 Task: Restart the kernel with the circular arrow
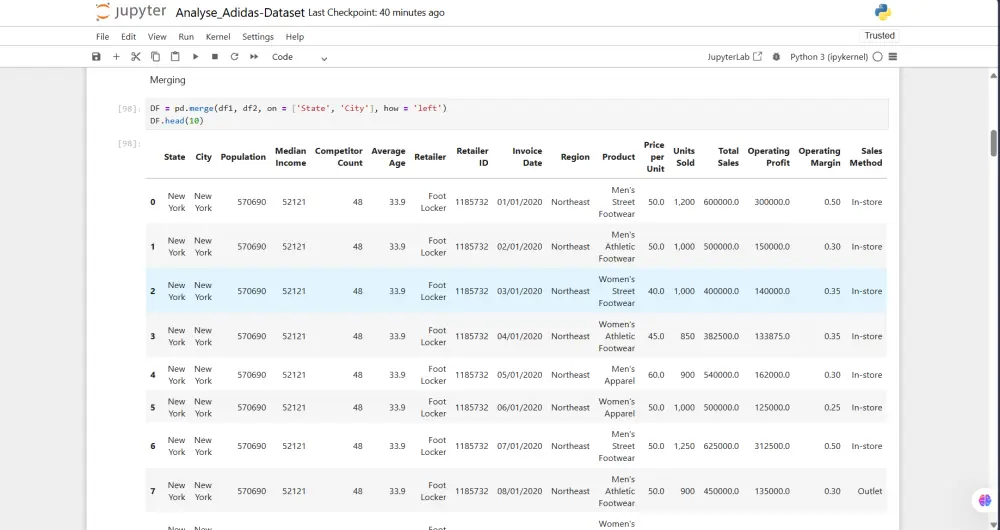234,57
